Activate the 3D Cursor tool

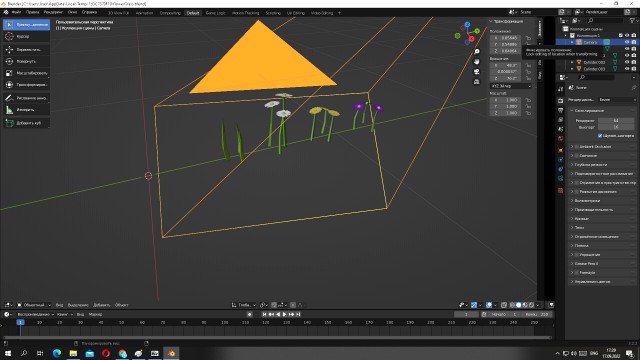click(27, 36)
